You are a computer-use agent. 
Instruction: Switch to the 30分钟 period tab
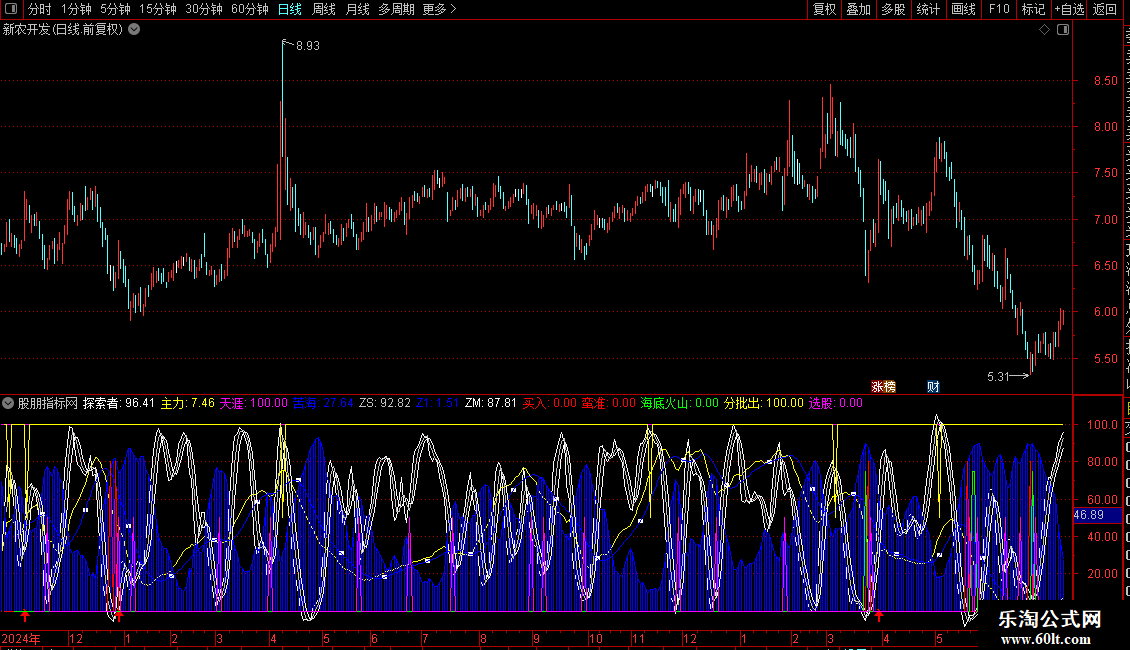click(204, 9)
